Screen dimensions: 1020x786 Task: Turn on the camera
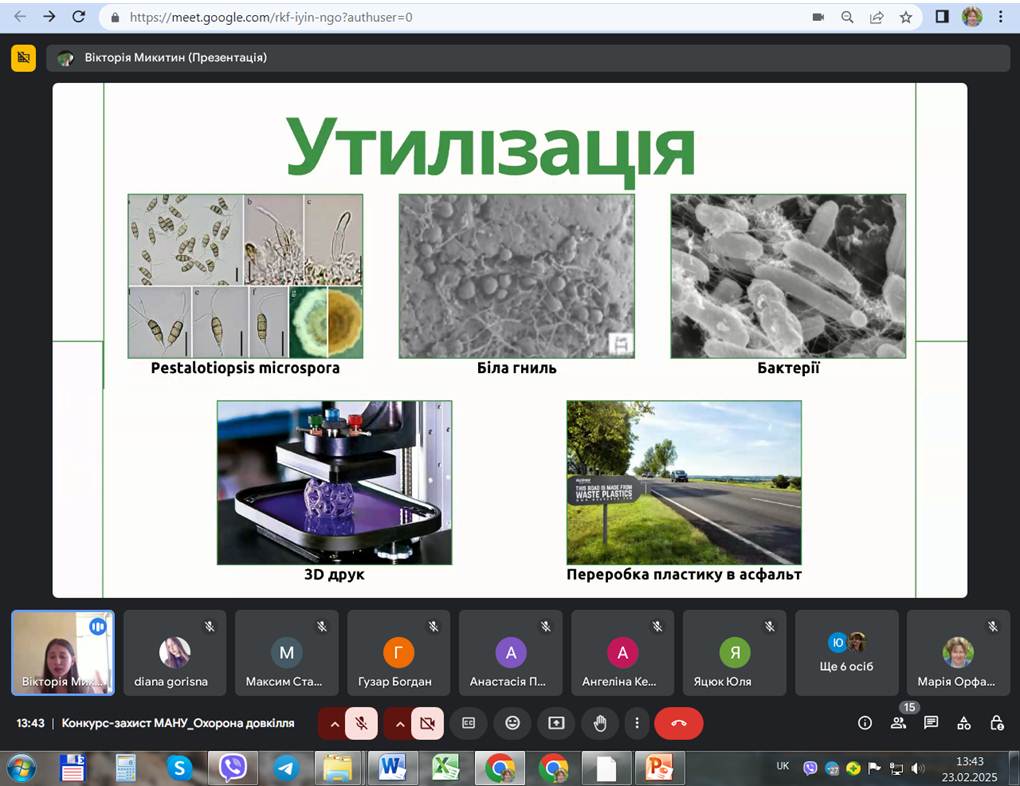(428, 723)
